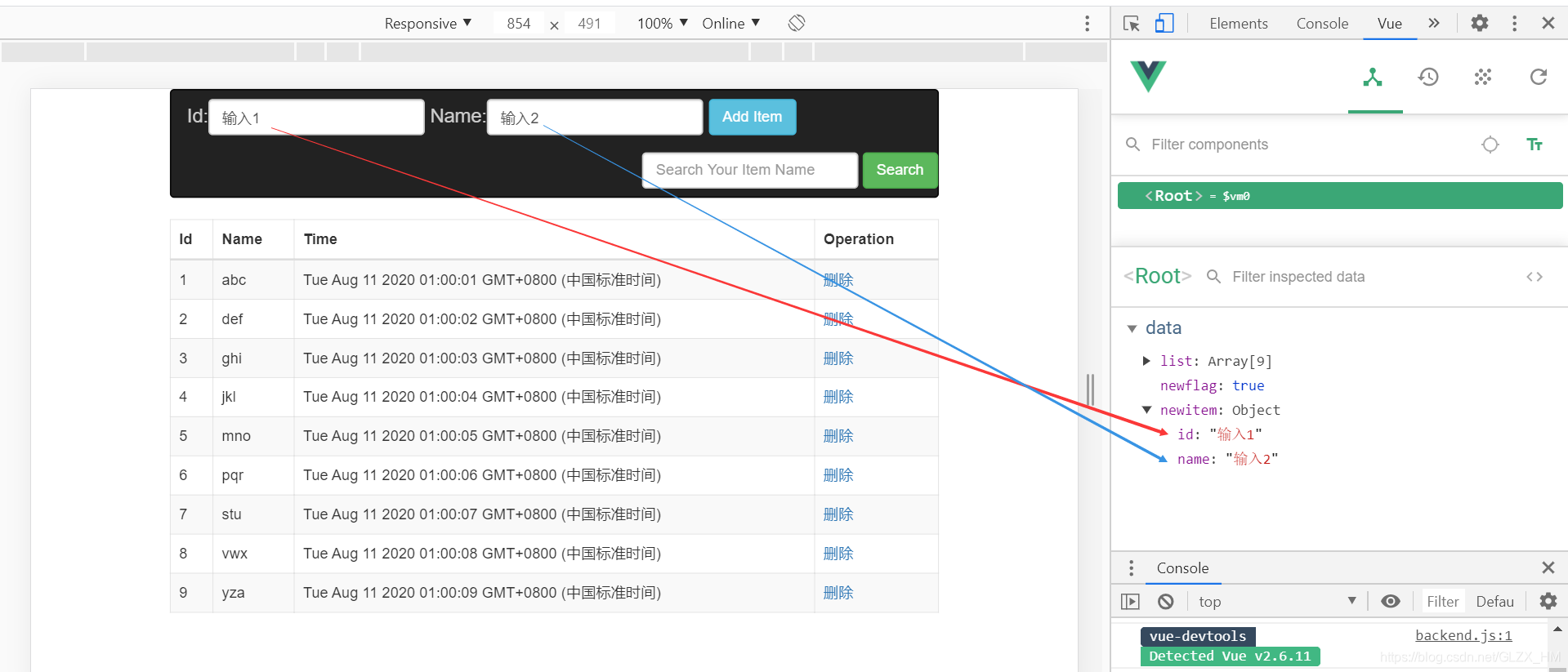This screenshot has height=672, width=1568.
Task: Click the viewport width field 854
Action: [519, 24]
